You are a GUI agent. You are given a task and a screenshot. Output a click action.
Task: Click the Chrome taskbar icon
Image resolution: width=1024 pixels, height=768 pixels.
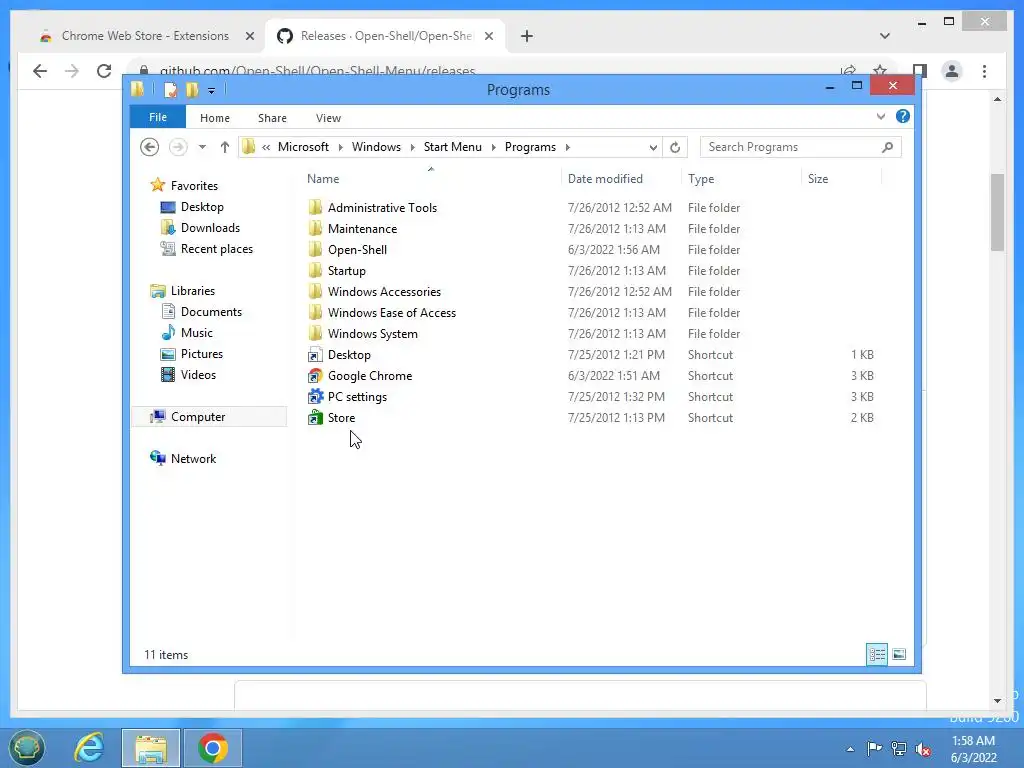213,748
